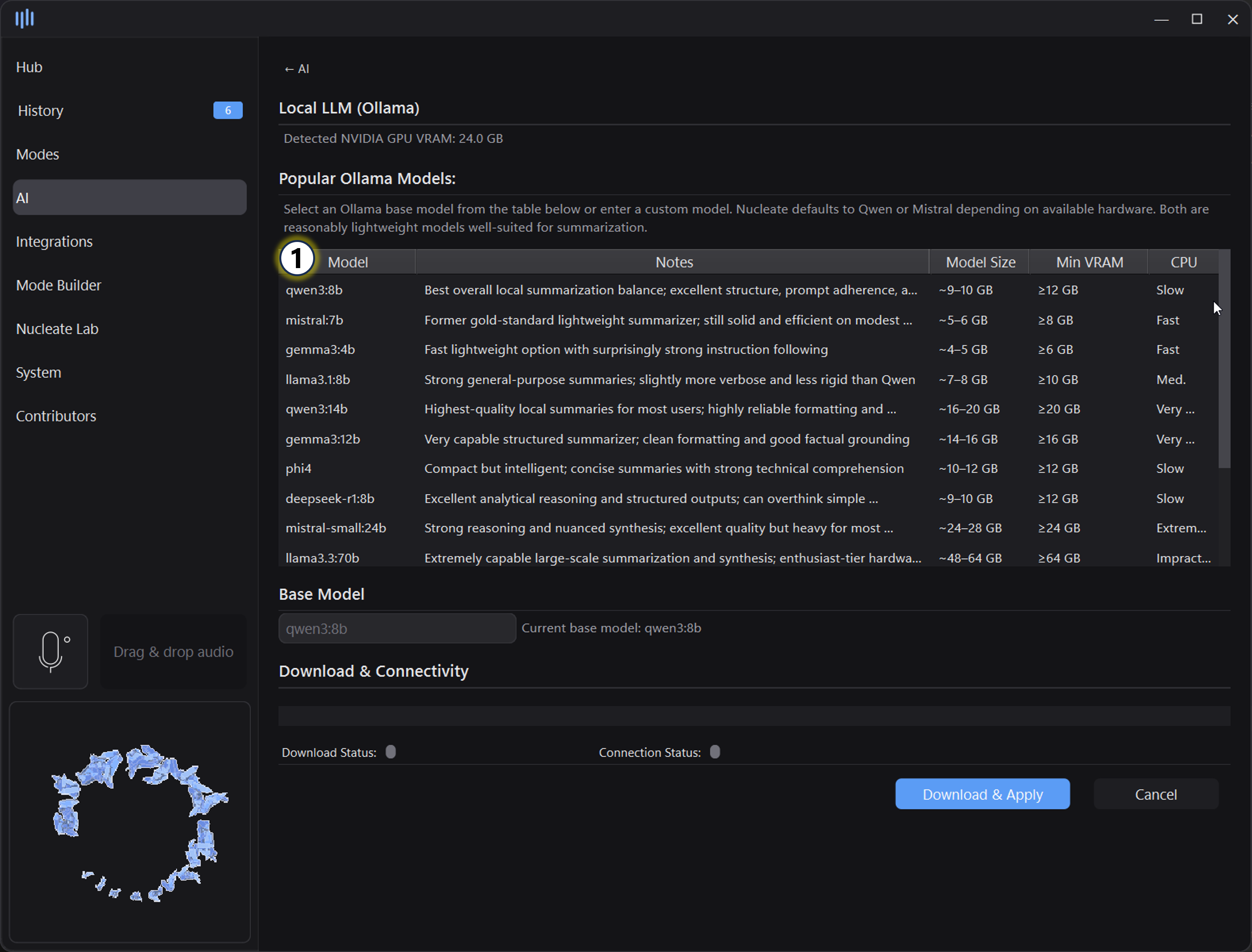Open the History section
The image size is (1252, 952).
pos(130,110)
